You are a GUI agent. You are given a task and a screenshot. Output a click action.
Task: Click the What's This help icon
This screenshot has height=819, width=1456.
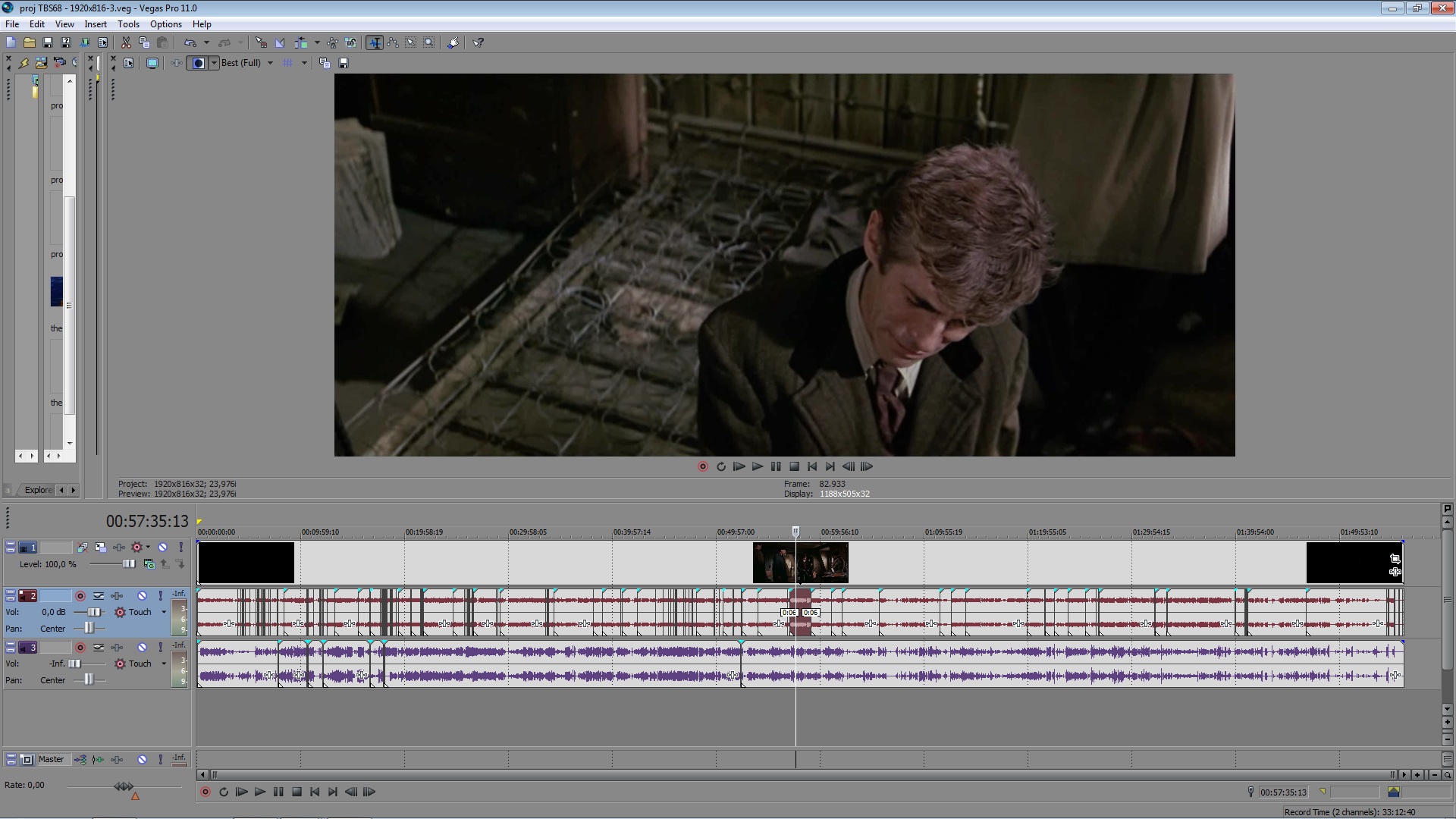tap(479, 42)
